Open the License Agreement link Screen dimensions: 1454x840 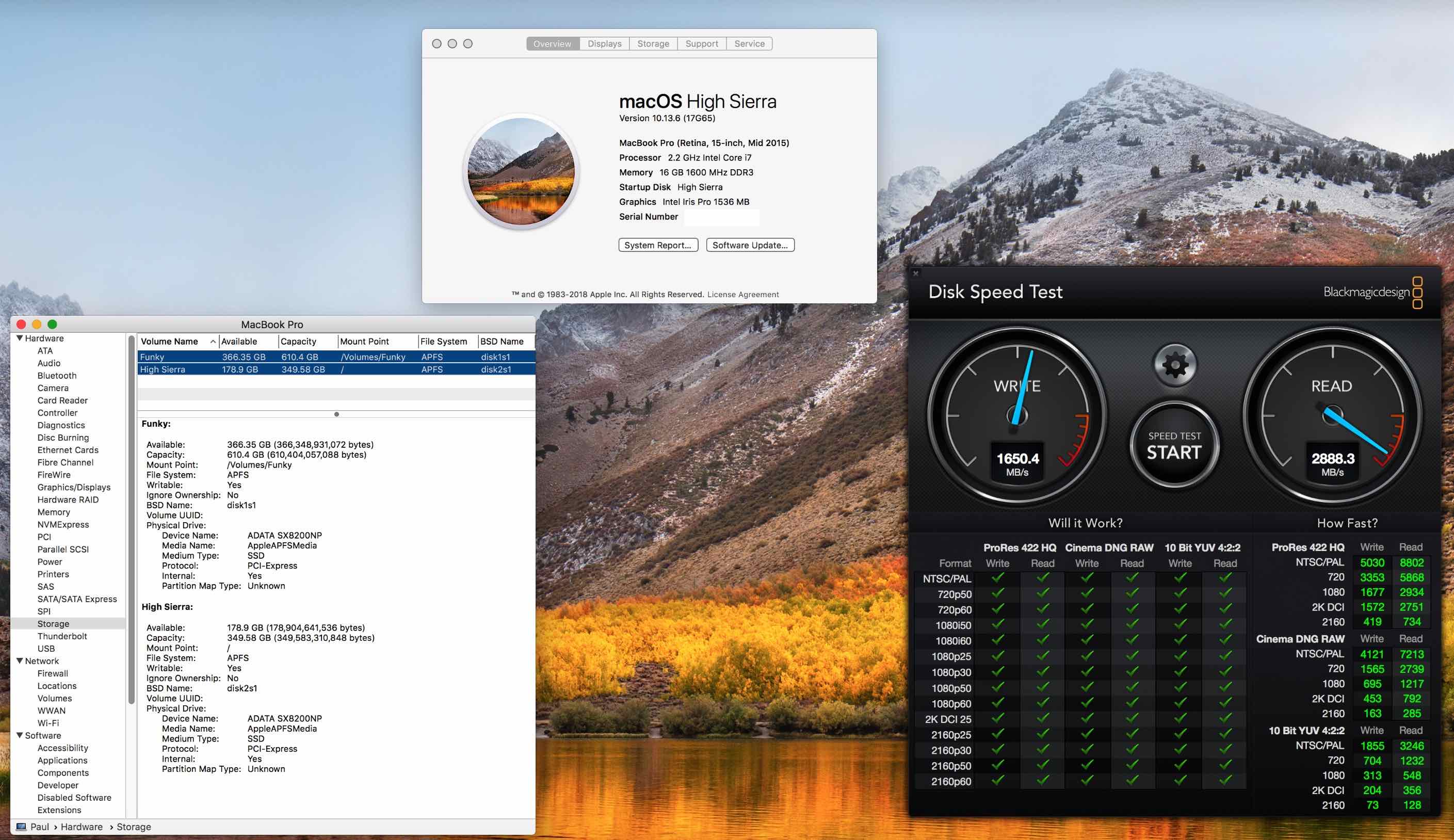[742, 295]
